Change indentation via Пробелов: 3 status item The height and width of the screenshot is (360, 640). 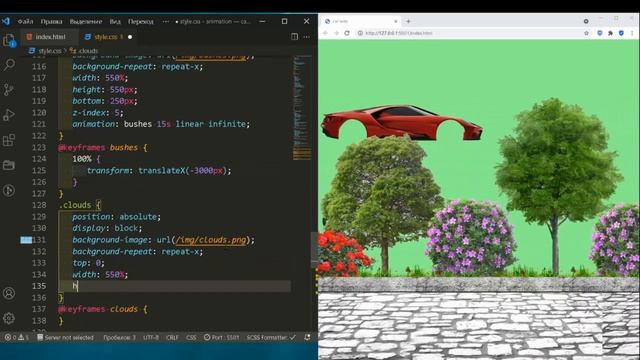(x=119, y=338)
